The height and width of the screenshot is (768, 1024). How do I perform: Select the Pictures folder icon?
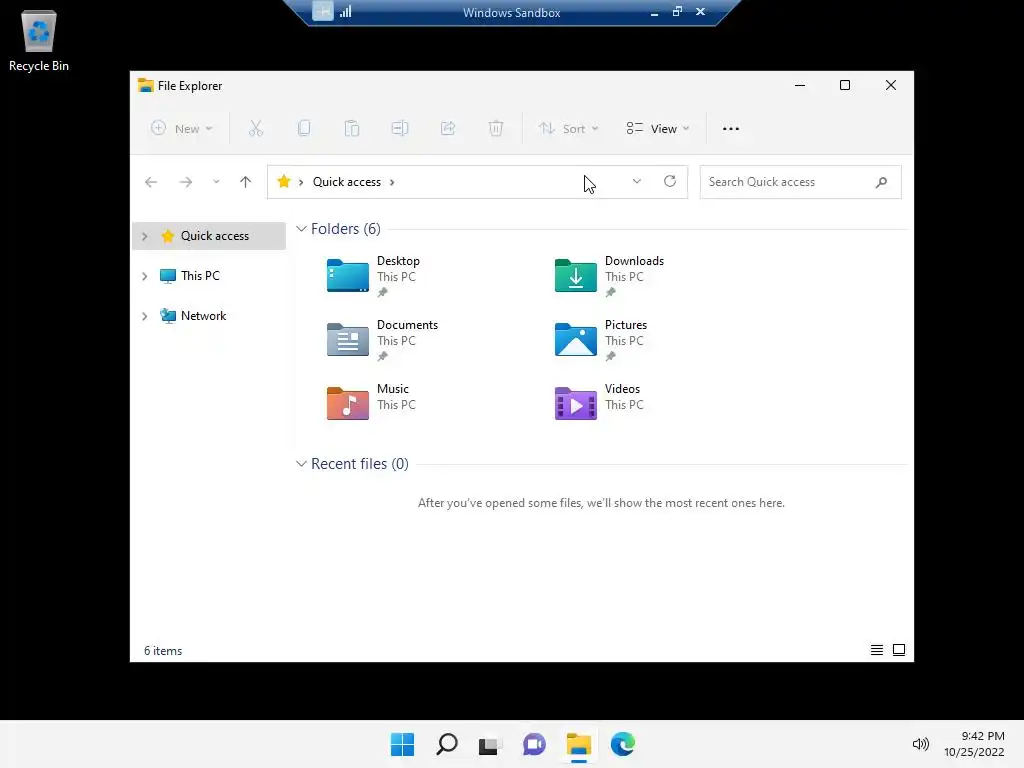(575, 339)
